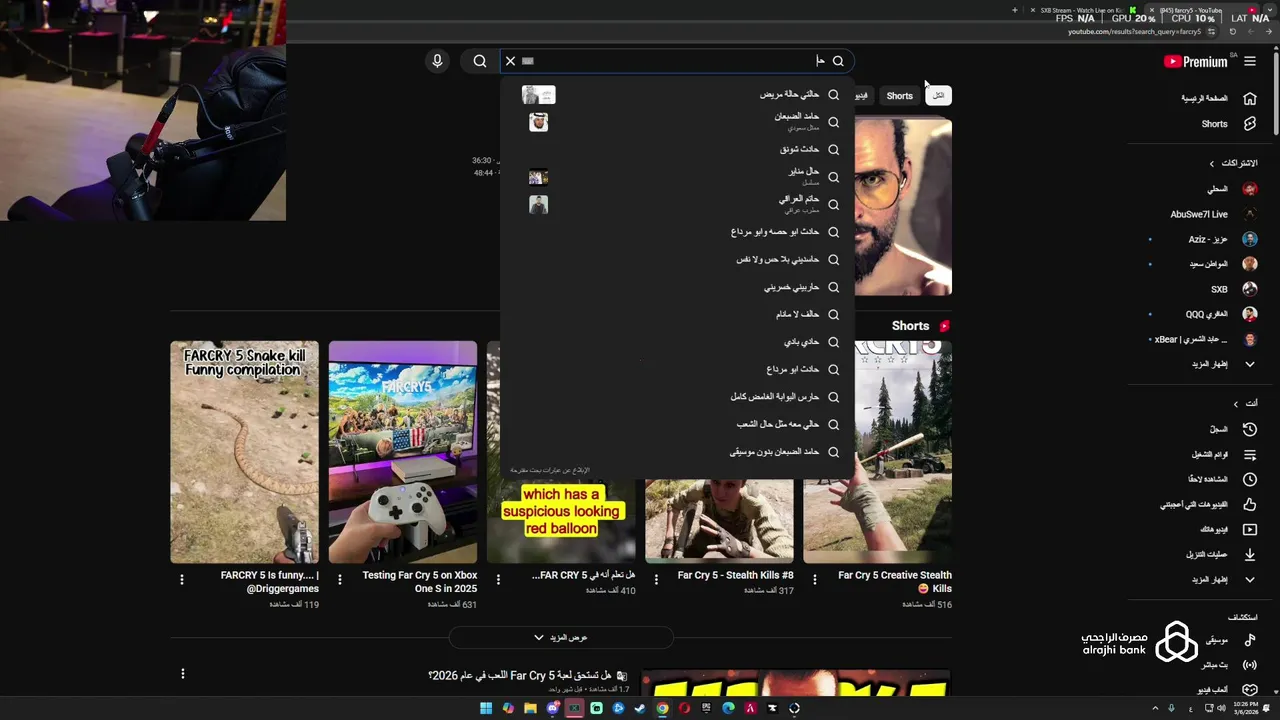This screenshot has width=1280, height=720.
Task: Select the Shorts filter chip
Action: pyautogui.click(x=900, y=96)
